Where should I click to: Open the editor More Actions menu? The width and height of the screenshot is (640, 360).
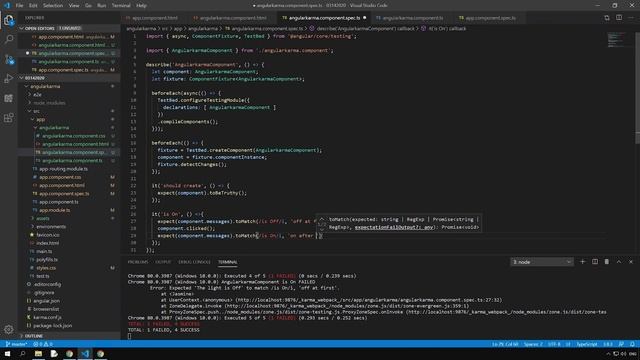tap(631, 18)
